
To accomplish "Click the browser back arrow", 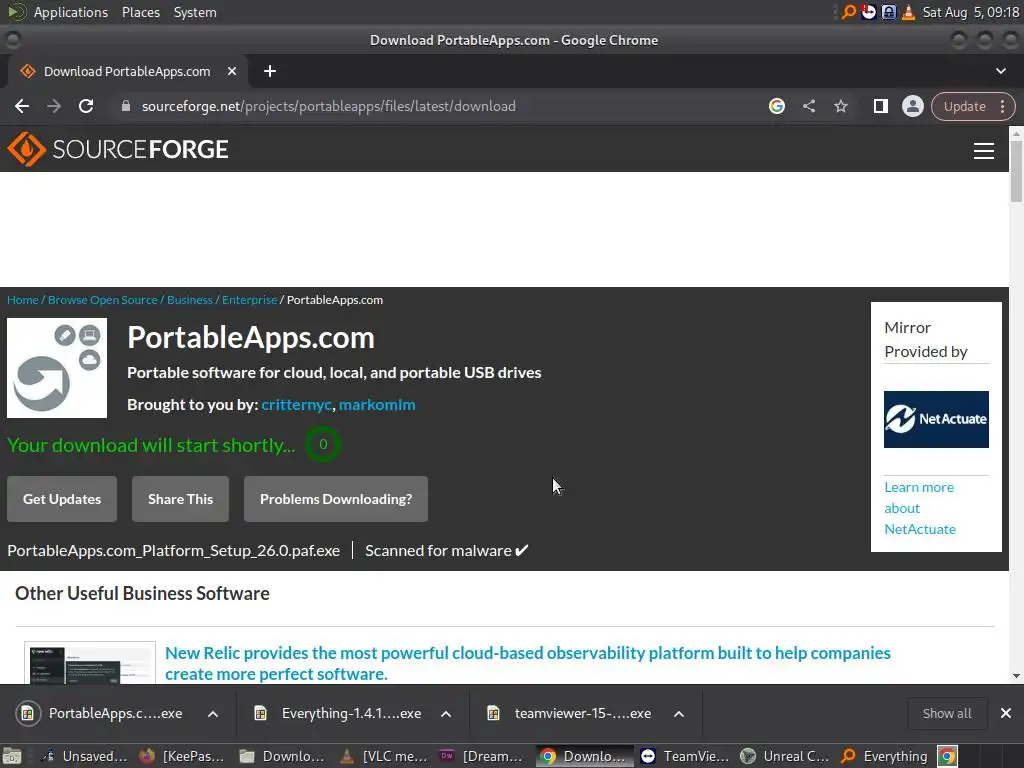I will 22,106.
